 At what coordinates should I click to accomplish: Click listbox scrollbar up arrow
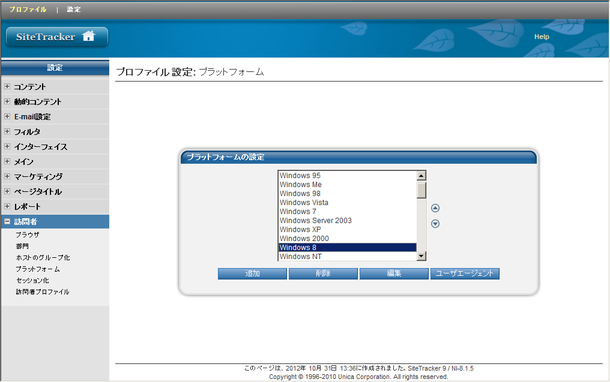pyautogui.click(x=421, y=176)
